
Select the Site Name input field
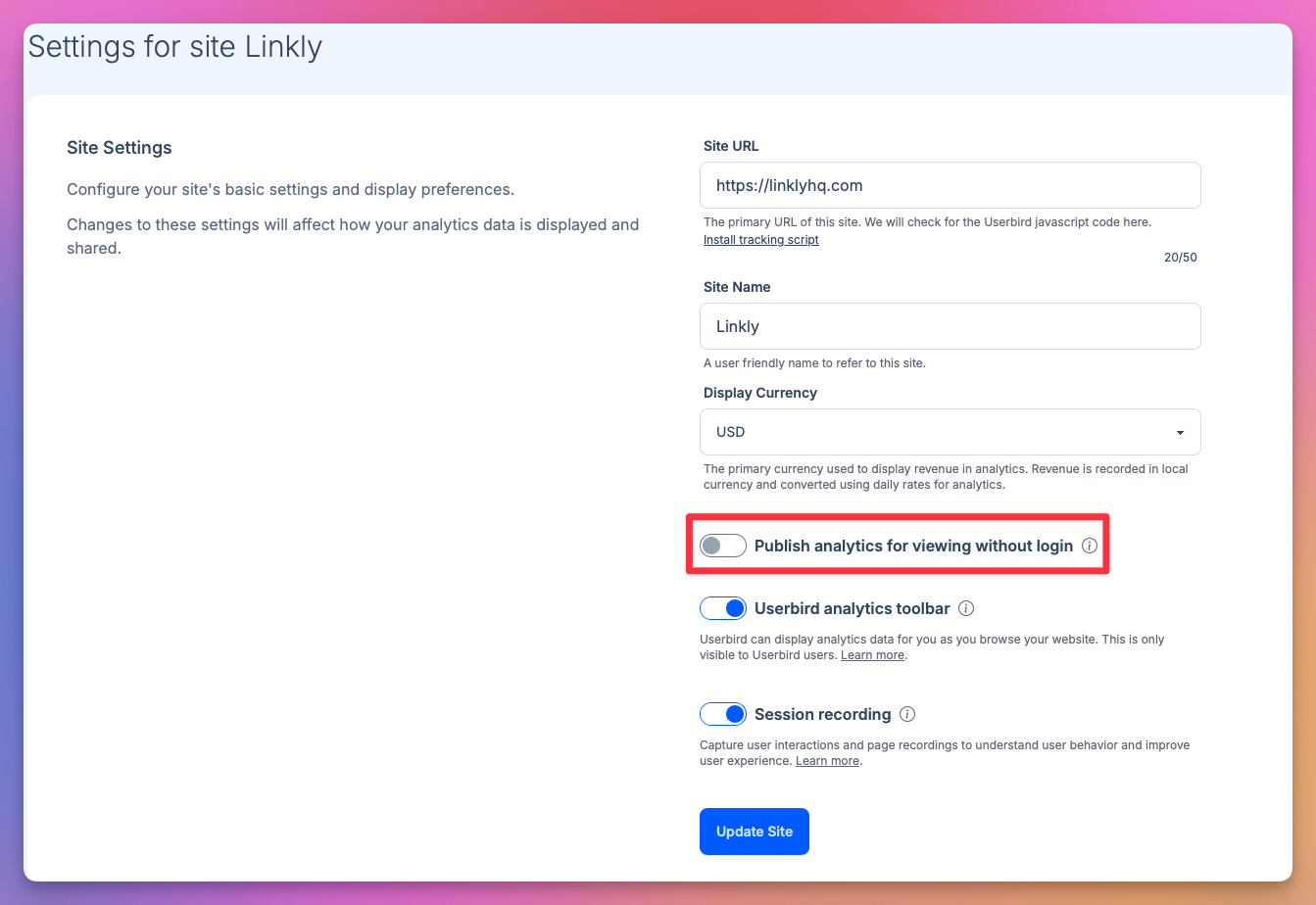click(x=950, y=326)
